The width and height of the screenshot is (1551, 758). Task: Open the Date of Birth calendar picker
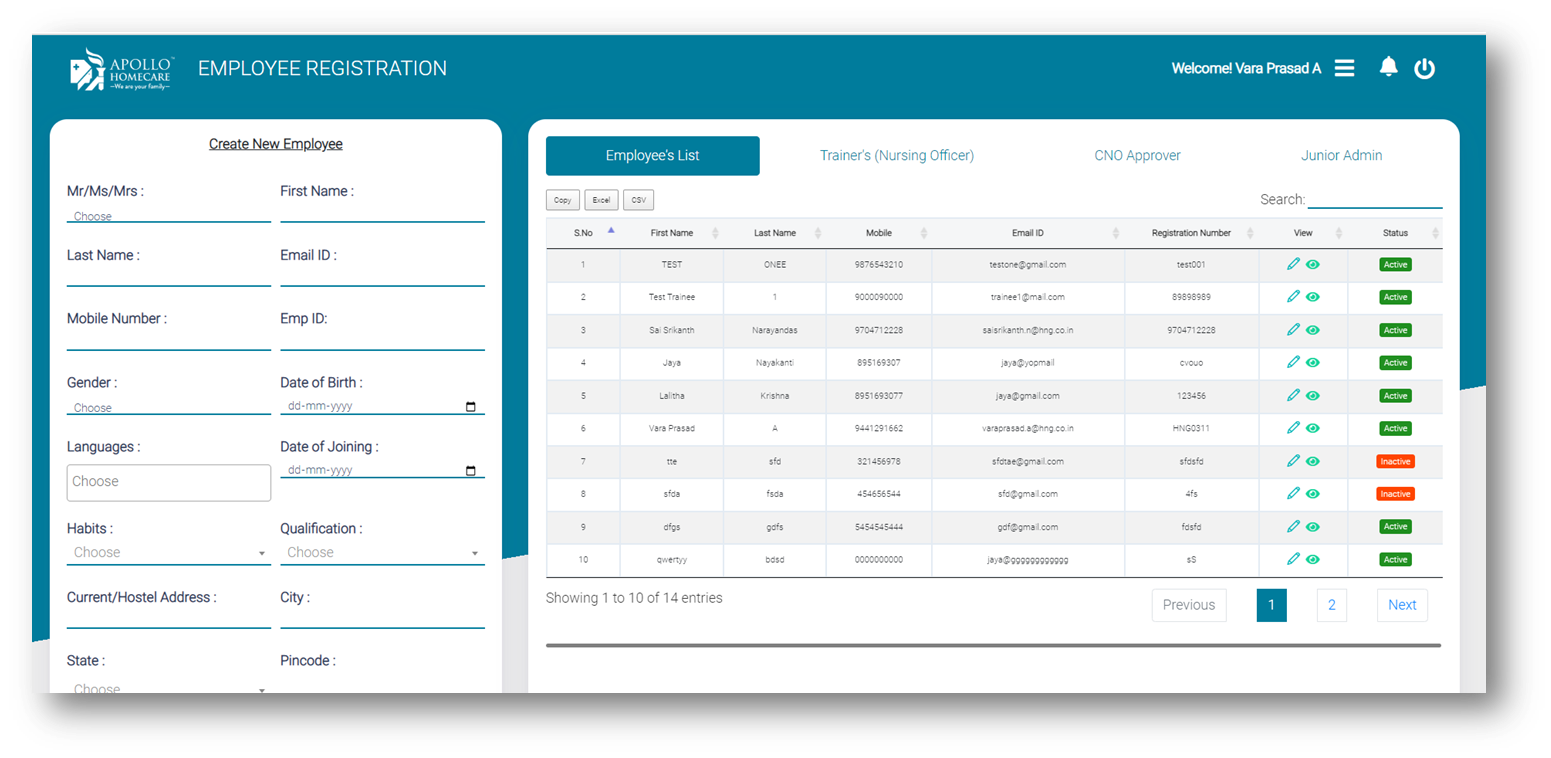point(471,403)
